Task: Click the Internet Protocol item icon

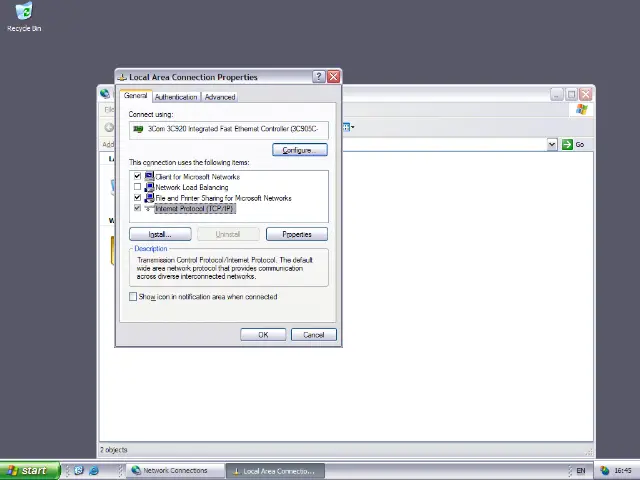Action: pos(149,209)
